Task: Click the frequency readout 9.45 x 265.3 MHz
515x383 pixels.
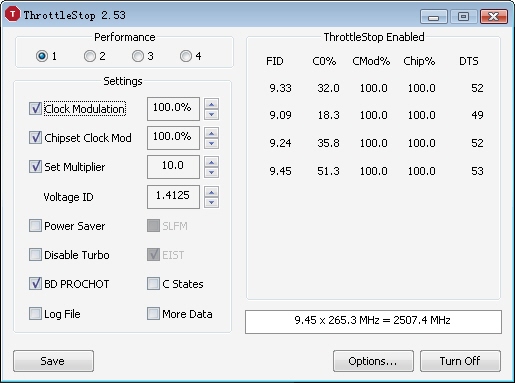Action: coord(373,322)
